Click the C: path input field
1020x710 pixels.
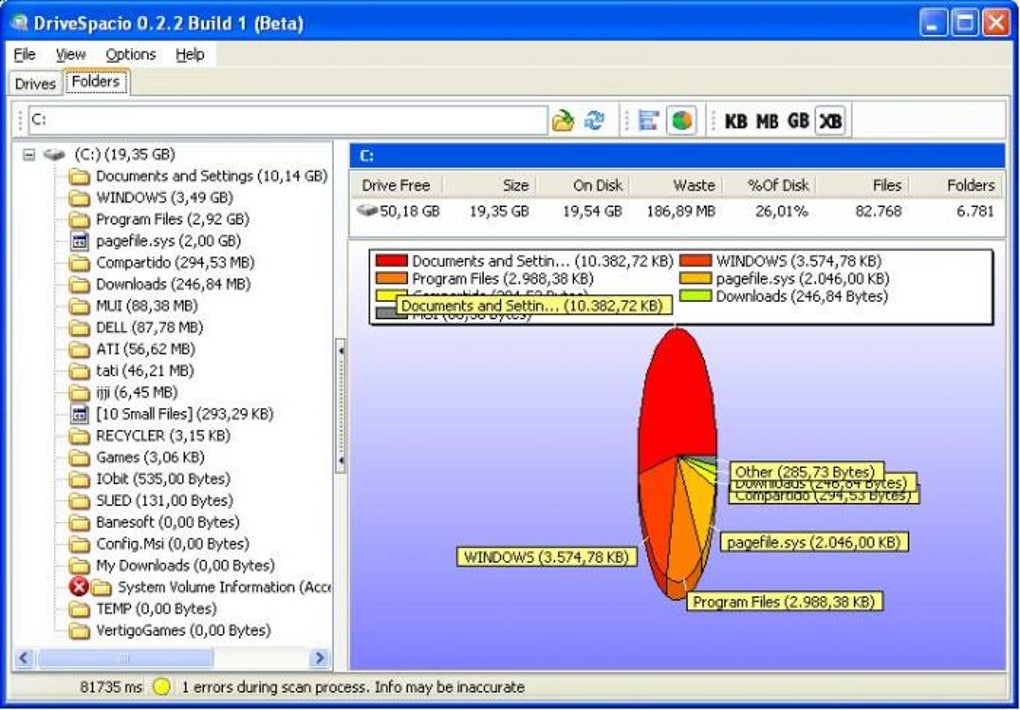pyautogui.click(x=288, y=120)
